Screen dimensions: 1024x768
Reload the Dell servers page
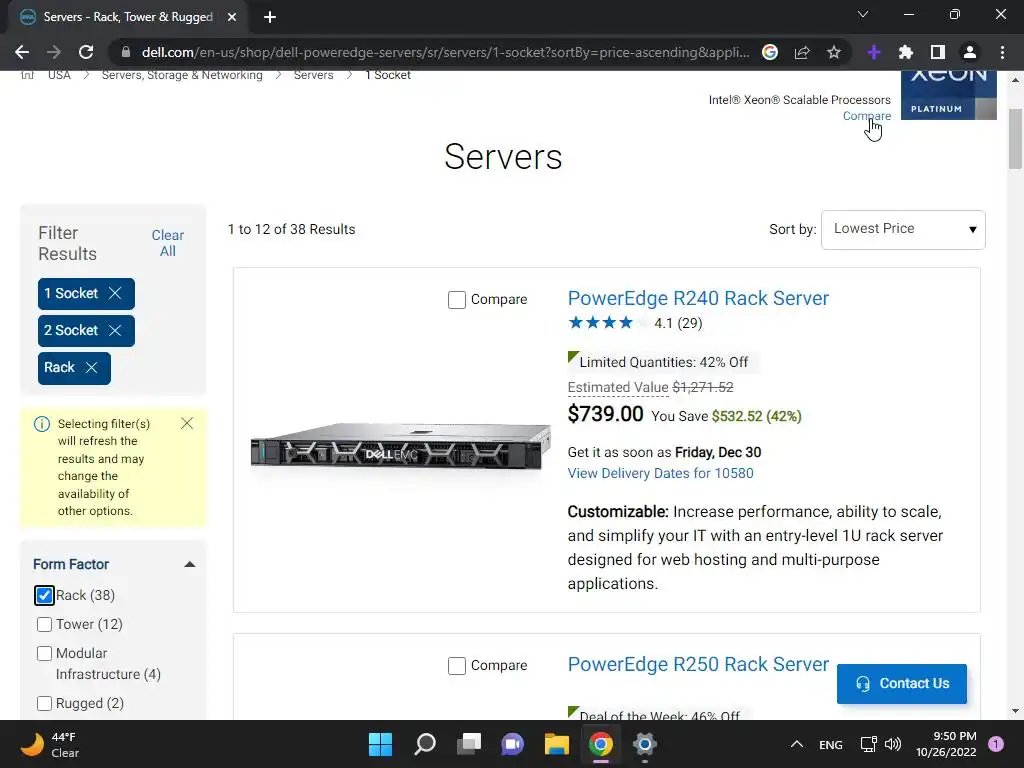pos(86,52)
